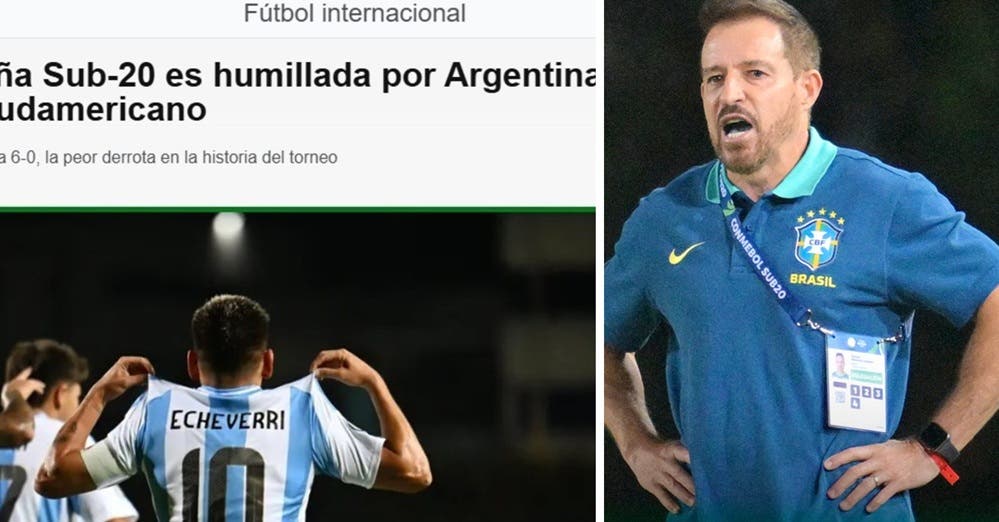This screenshot has width=999, height=522.
Task: Click the red wristband below the smartwatch
Action: point(944,467)
